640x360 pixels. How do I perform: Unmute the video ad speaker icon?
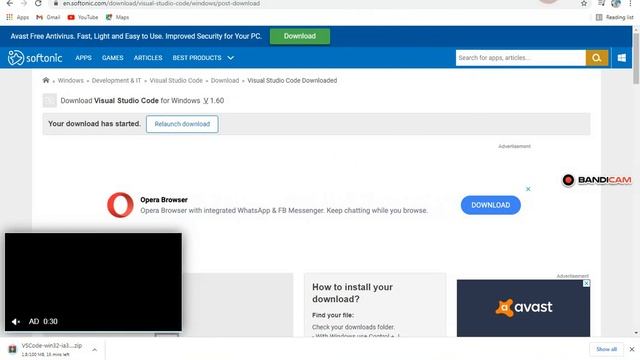tap(16, 322)
